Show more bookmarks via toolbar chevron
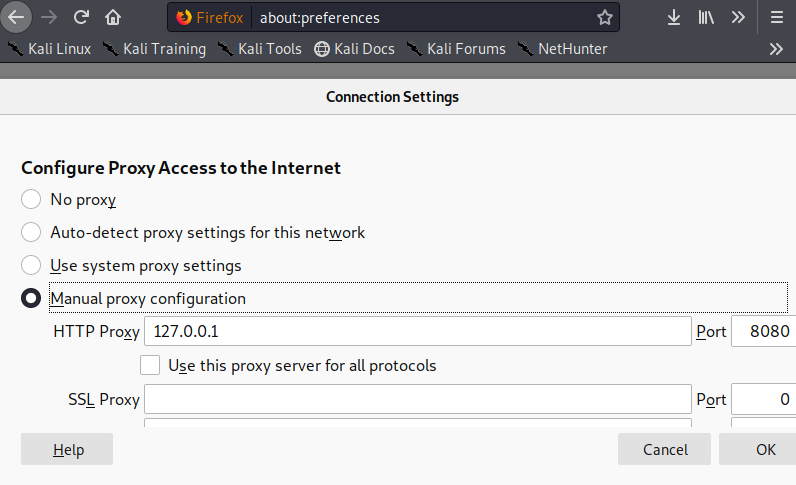 click(776, 48)
